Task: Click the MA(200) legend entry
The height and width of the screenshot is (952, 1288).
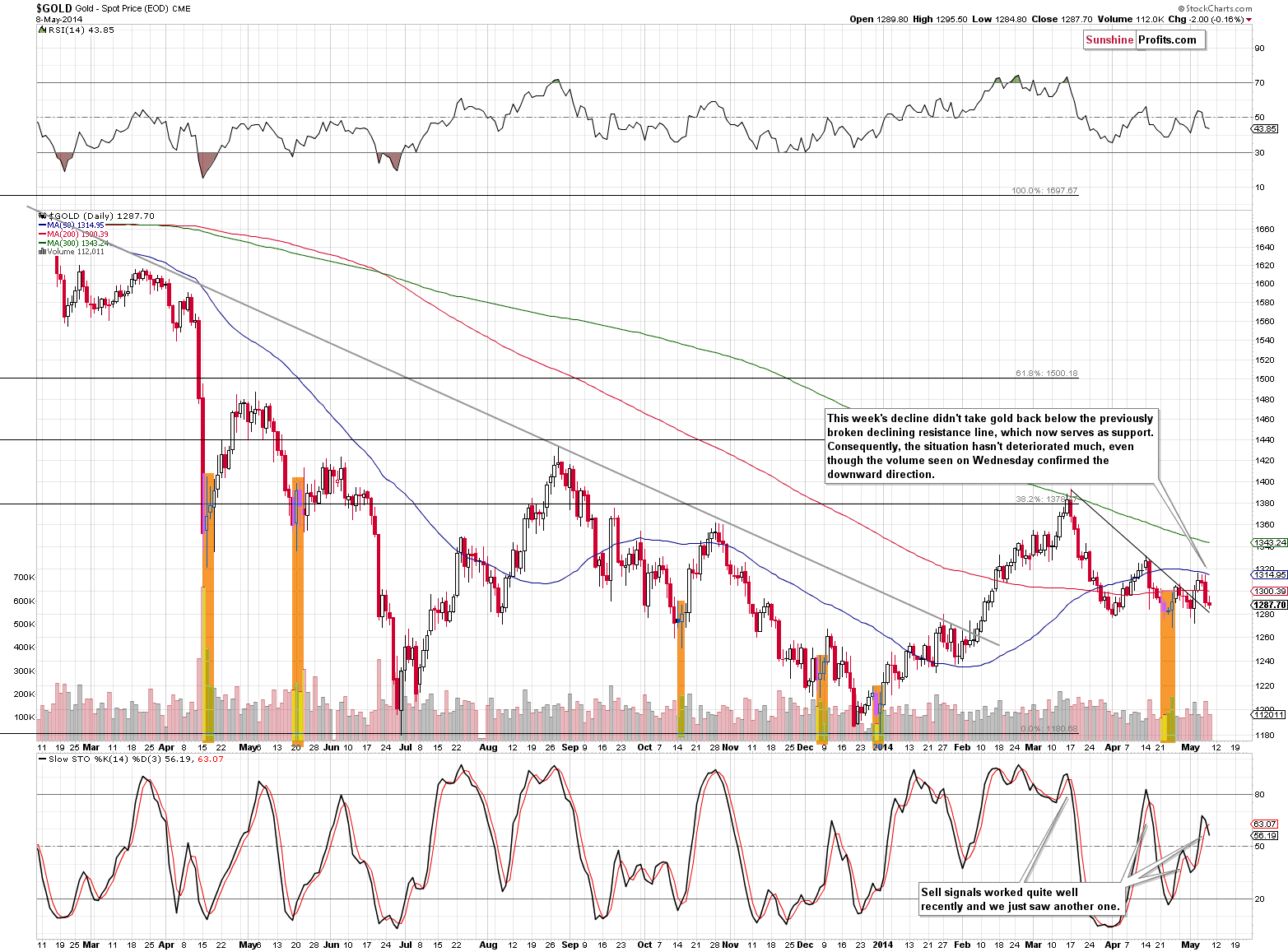Action: (77, 235)
